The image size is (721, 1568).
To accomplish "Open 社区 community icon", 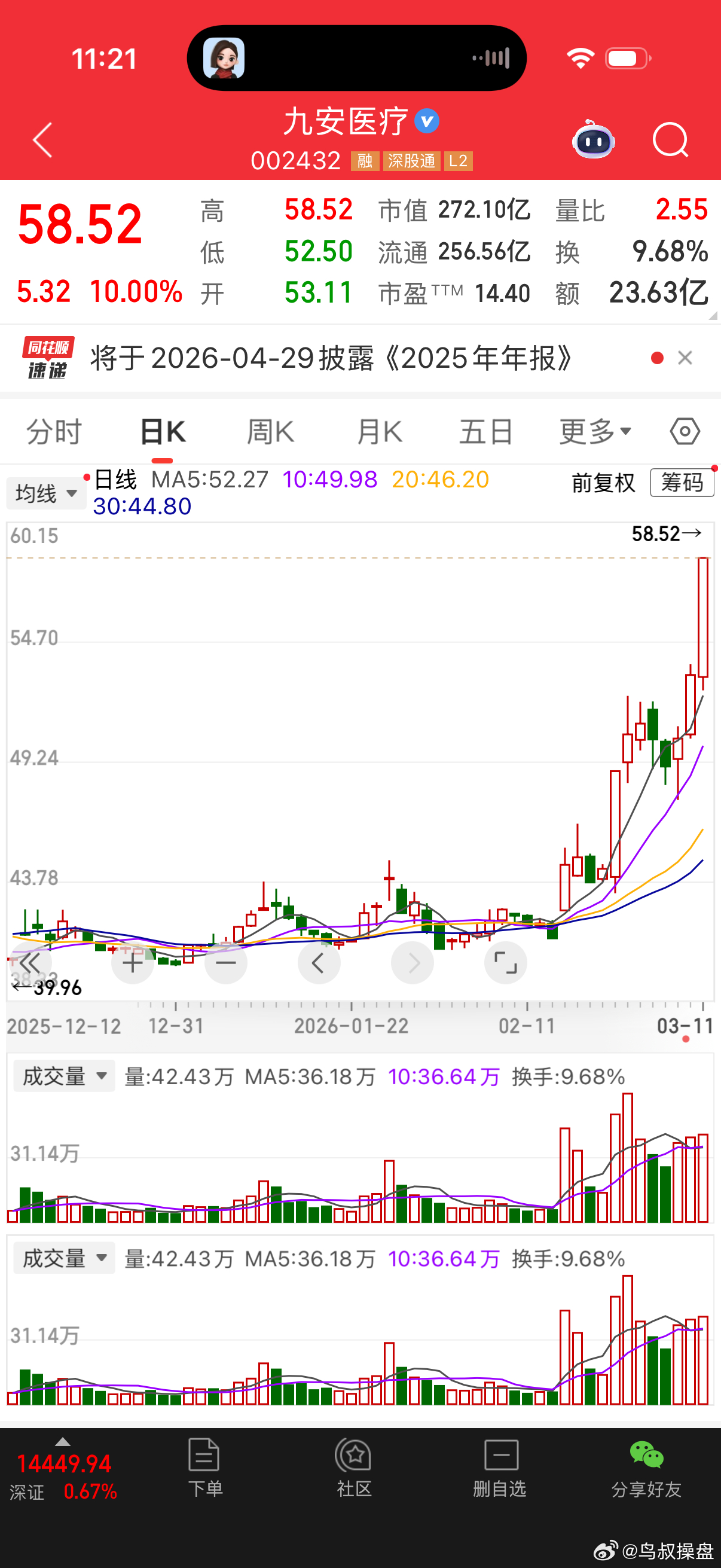I will point(353,1468).
